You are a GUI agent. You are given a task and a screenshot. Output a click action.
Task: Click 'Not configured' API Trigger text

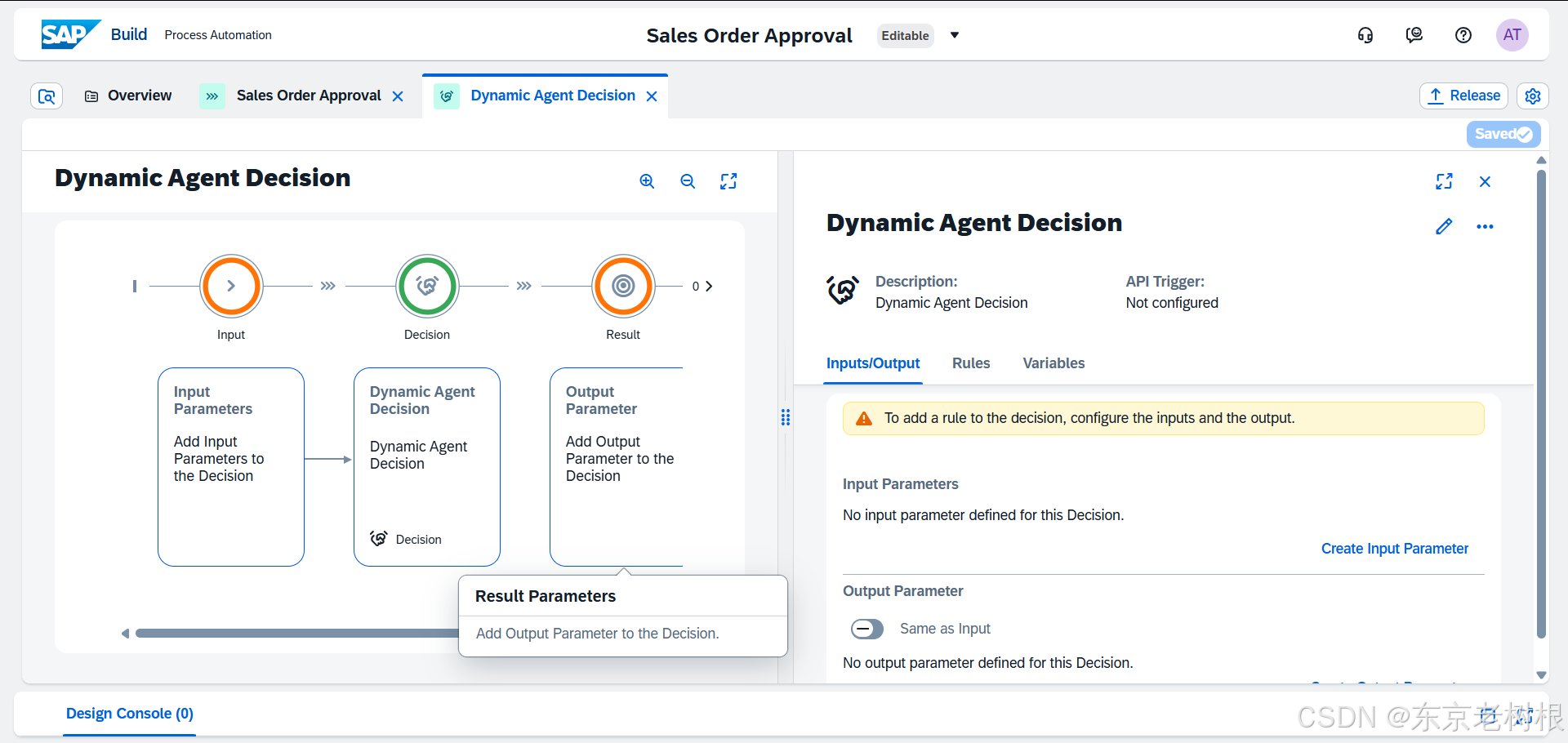1172,303
